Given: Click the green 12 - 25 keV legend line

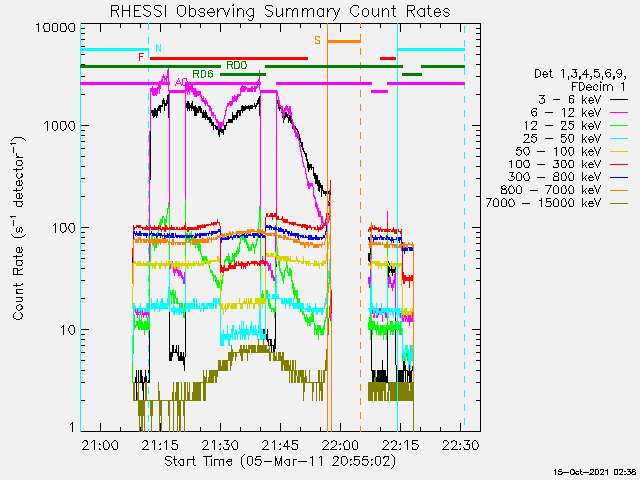Looking at the screenshot, I should tap(618, 125).
